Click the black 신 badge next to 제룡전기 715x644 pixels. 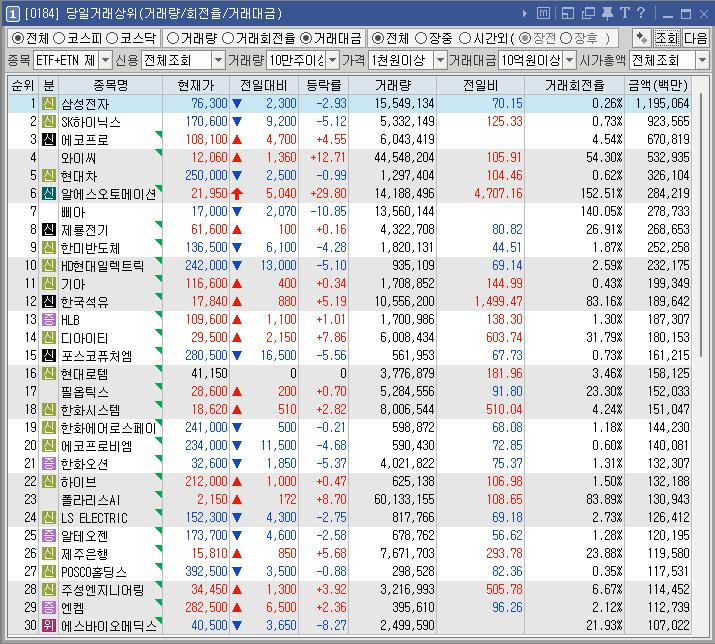tap(49, 229)
